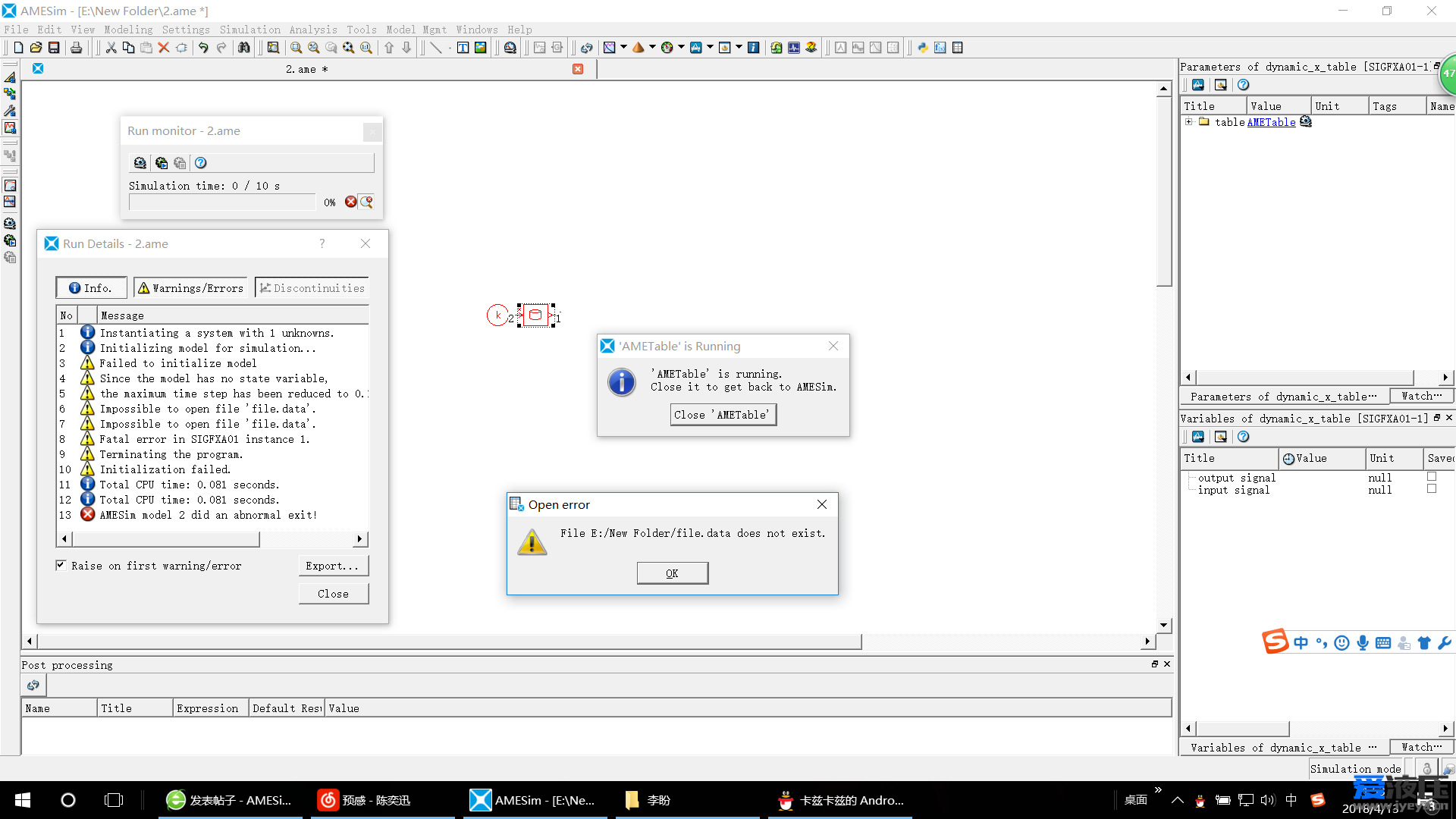Open the AMETable hyperlink
1456x819 pixels.
(x=1271, y=122)
